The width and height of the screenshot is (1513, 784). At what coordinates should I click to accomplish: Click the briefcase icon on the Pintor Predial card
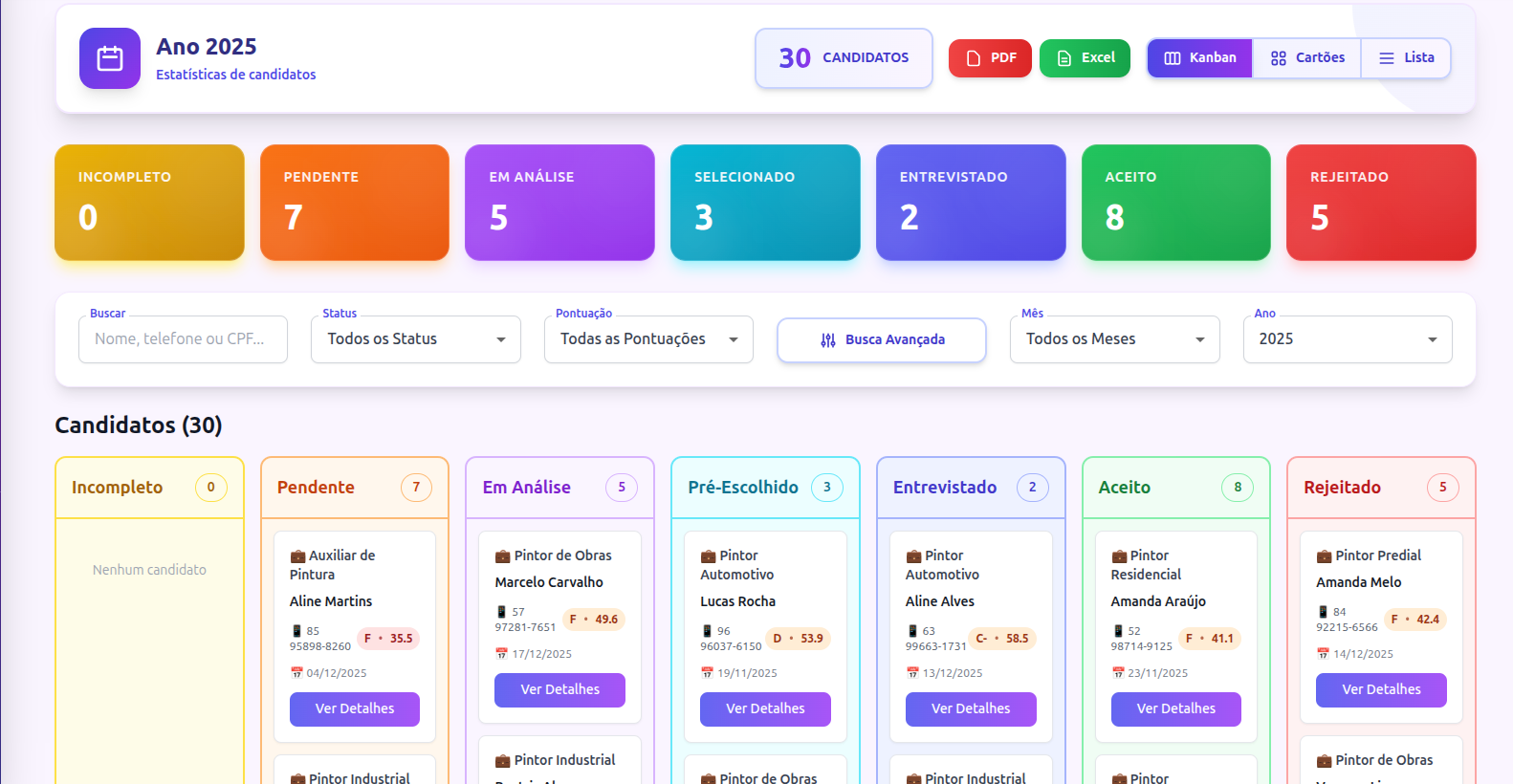click(x=1324, y=556)
